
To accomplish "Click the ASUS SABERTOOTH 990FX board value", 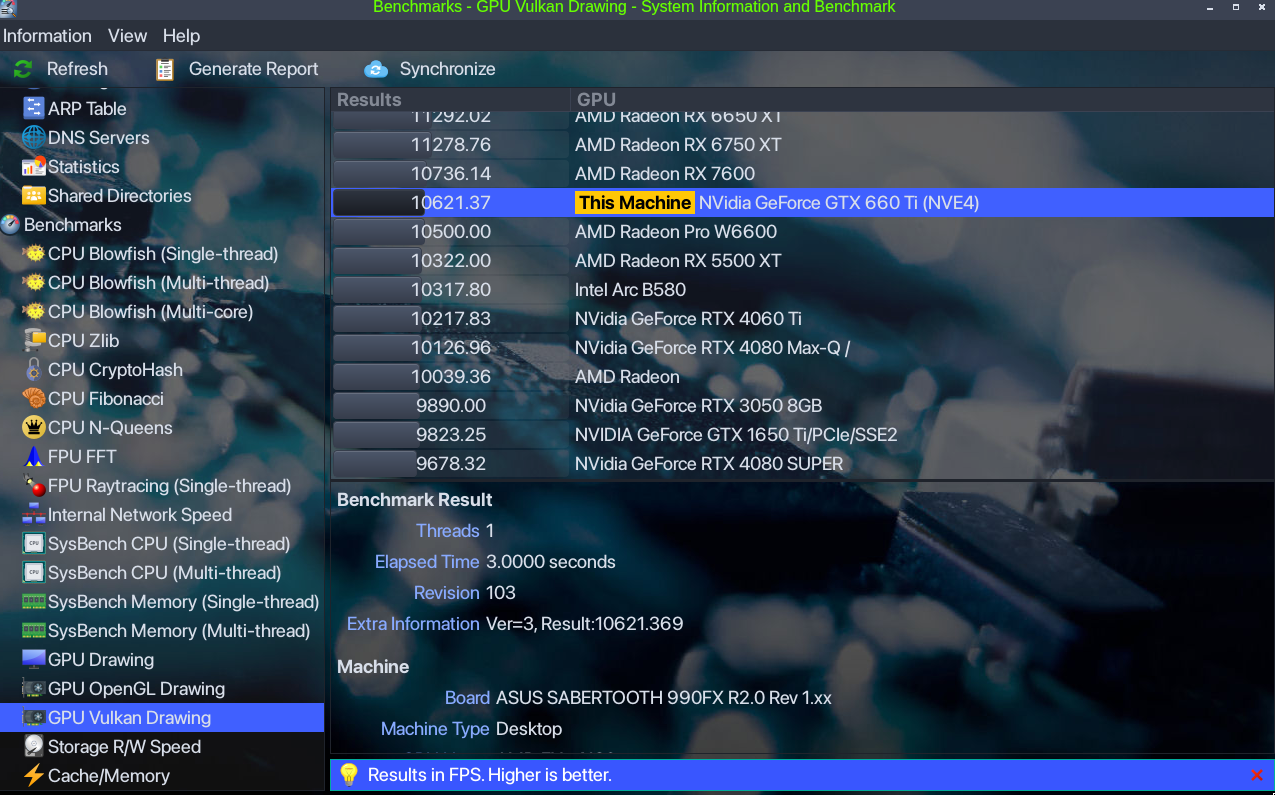I will pos(664,697).
